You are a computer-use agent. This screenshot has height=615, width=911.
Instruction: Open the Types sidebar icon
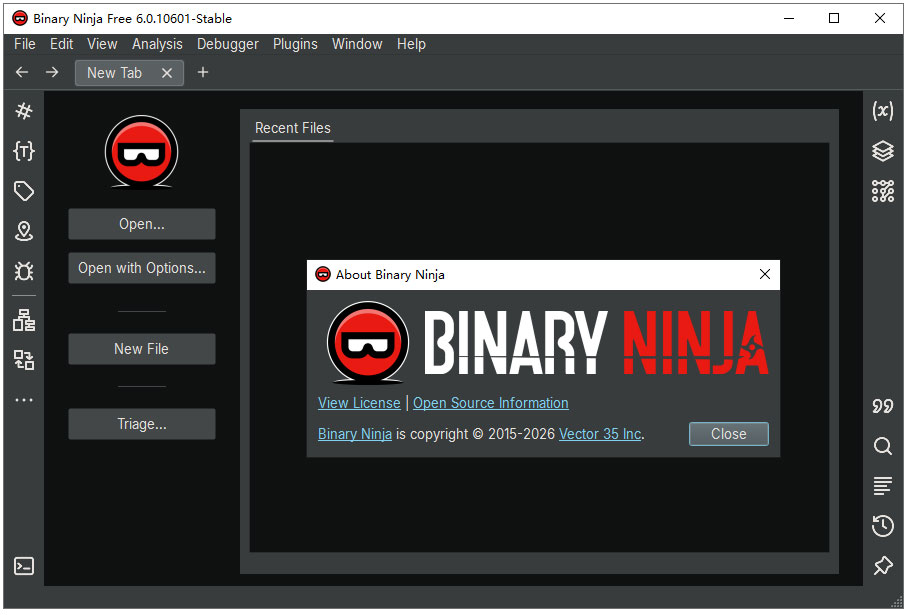click(24, 151)
